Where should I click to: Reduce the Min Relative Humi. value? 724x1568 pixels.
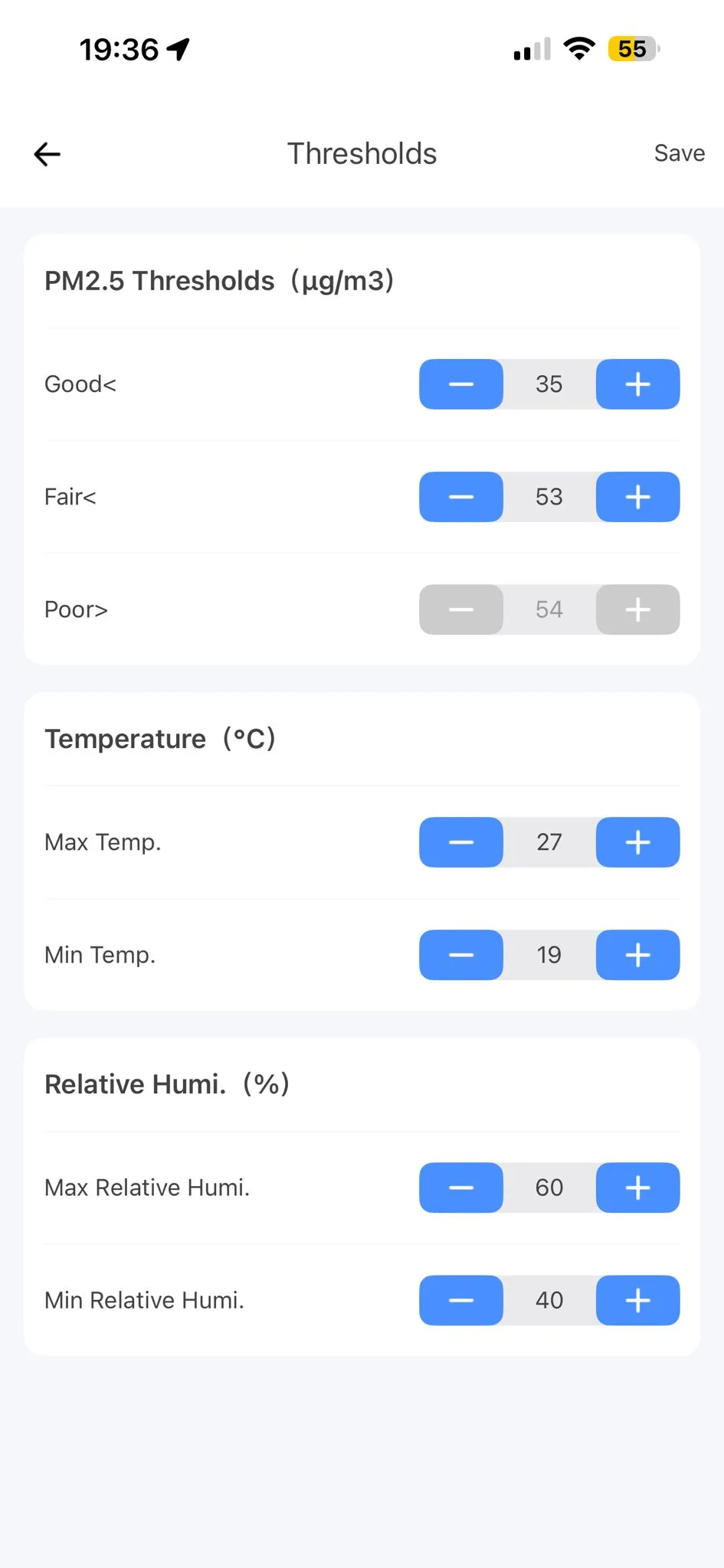pos(461,1300)
